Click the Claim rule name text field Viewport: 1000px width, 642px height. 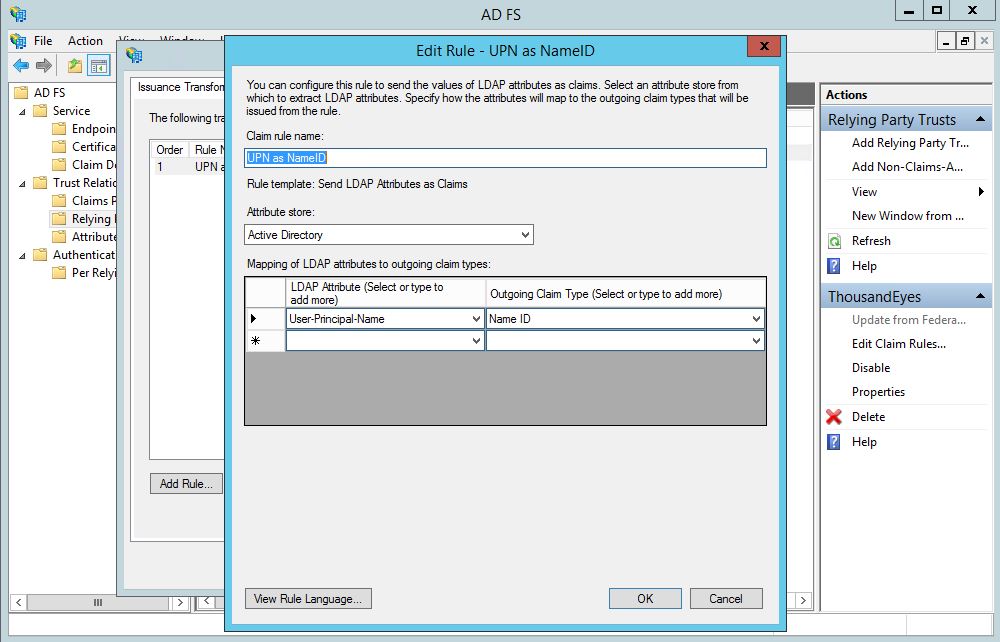(x=505, y=158)
